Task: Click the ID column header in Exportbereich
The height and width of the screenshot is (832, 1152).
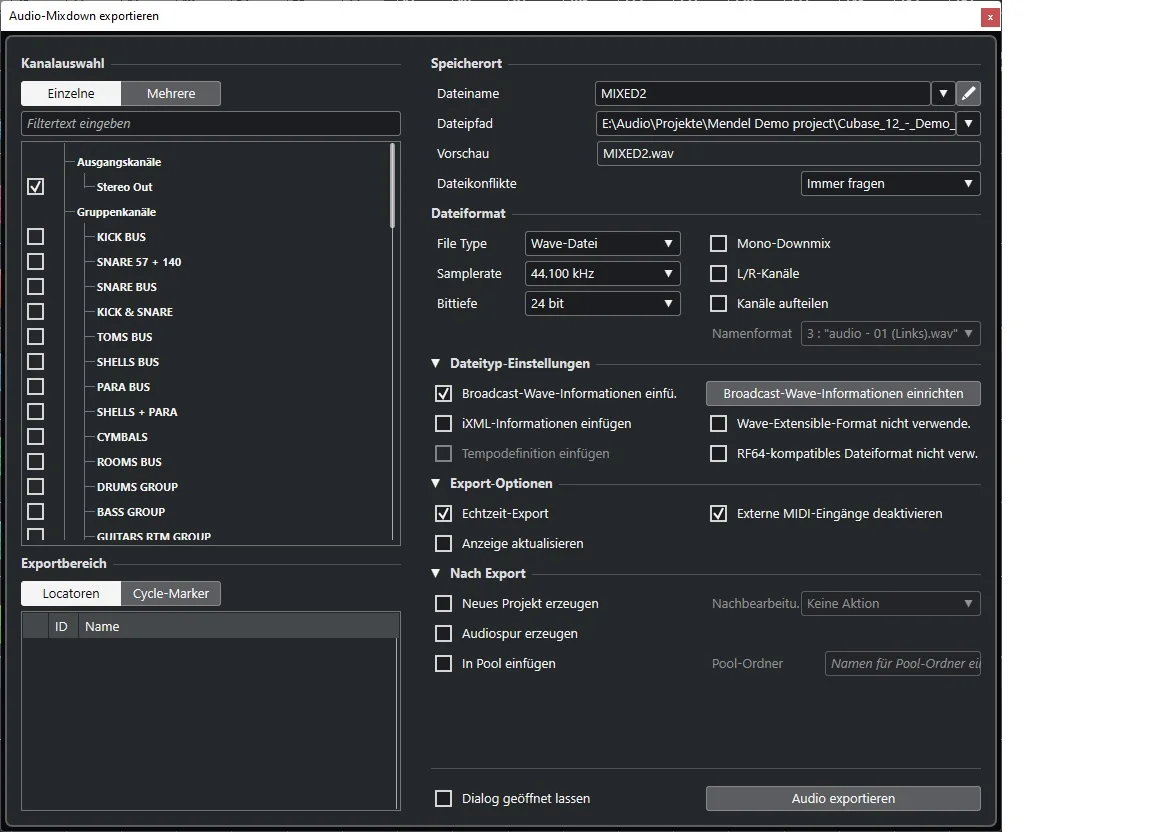Action: (x=61, y=626)
